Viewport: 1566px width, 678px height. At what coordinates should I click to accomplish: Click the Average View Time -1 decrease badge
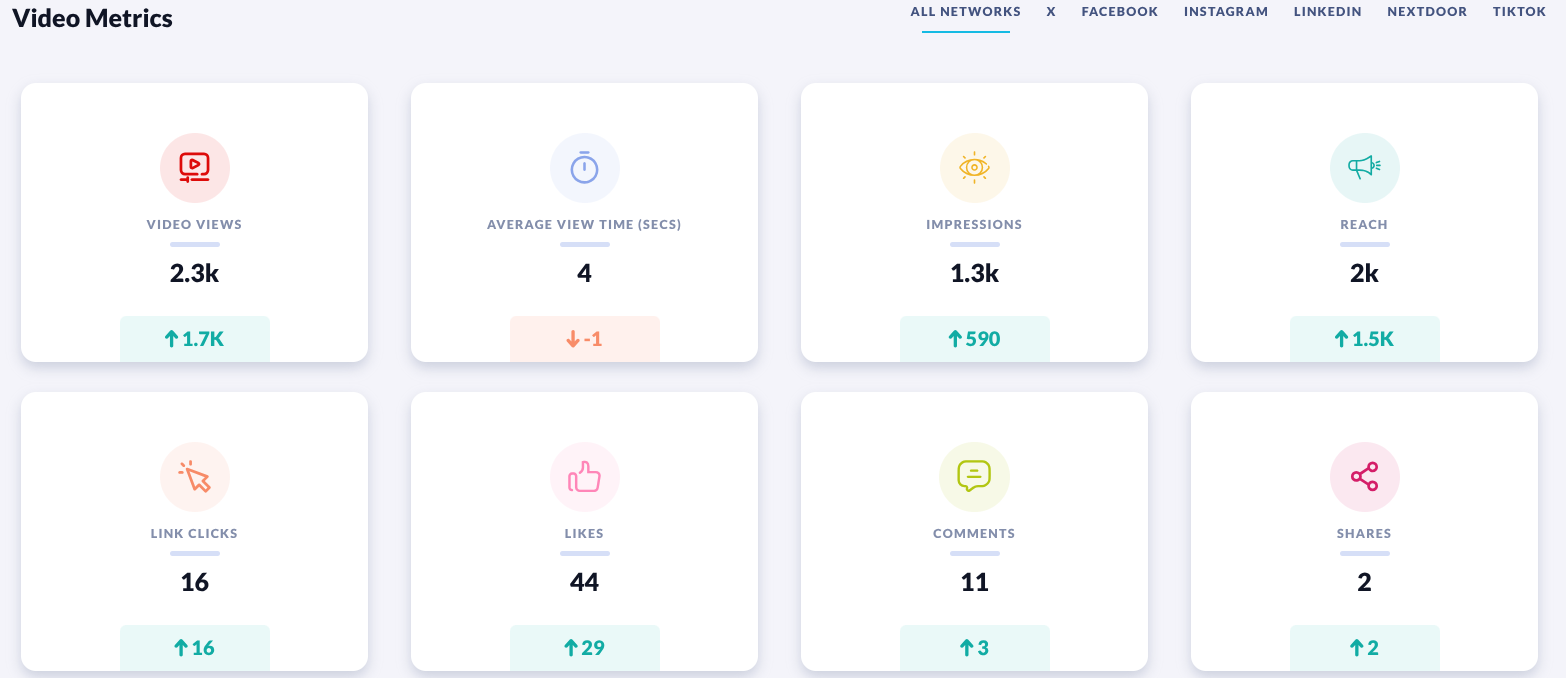[585, 339]
